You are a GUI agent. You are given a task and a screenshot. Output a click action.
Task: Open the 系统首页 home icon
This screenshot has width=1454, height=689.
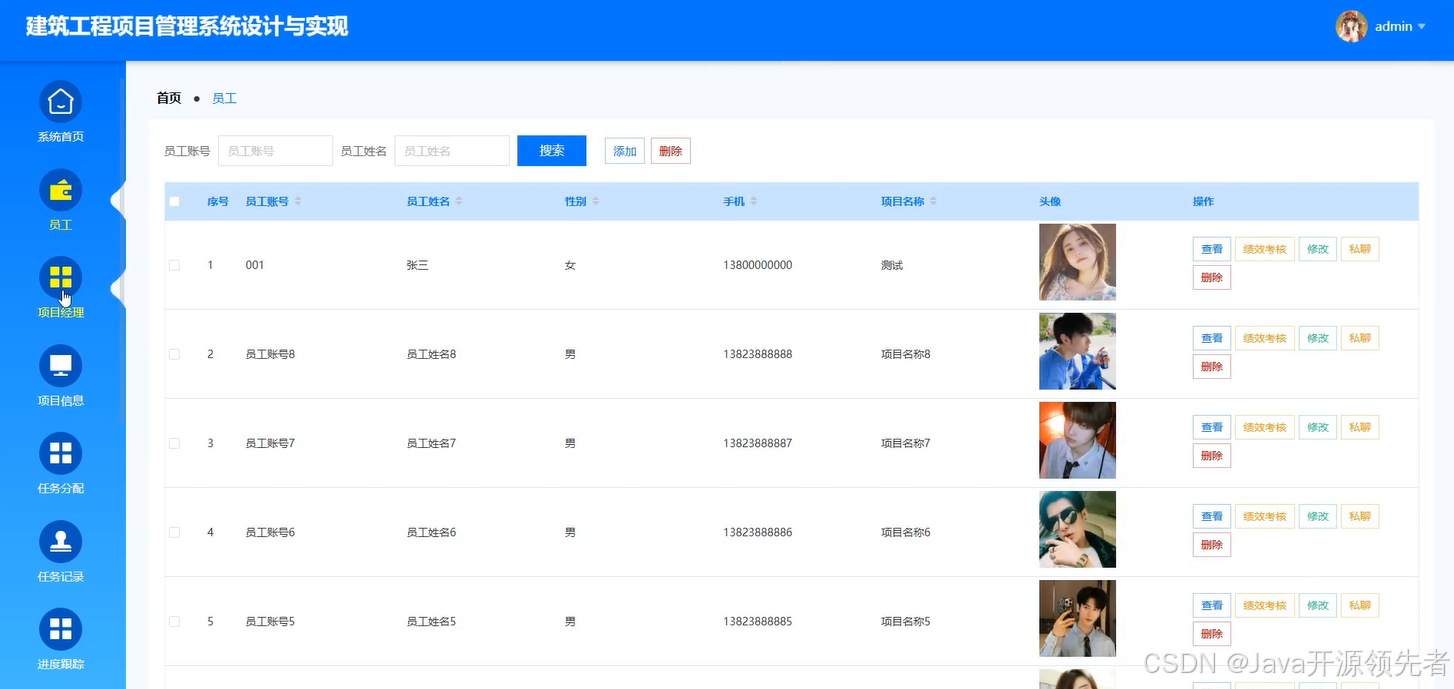(60, 102)
